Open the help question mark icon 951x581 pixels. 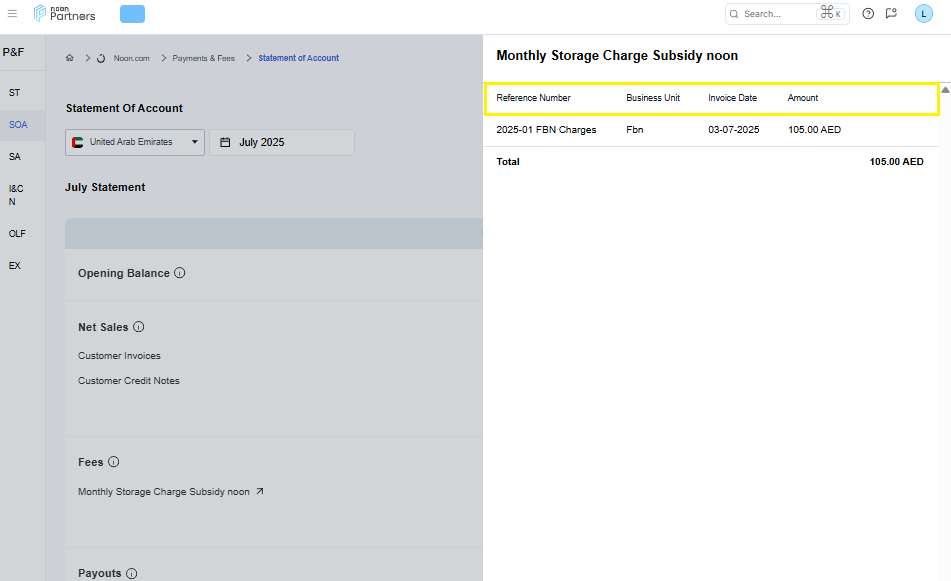click(868, 13)
